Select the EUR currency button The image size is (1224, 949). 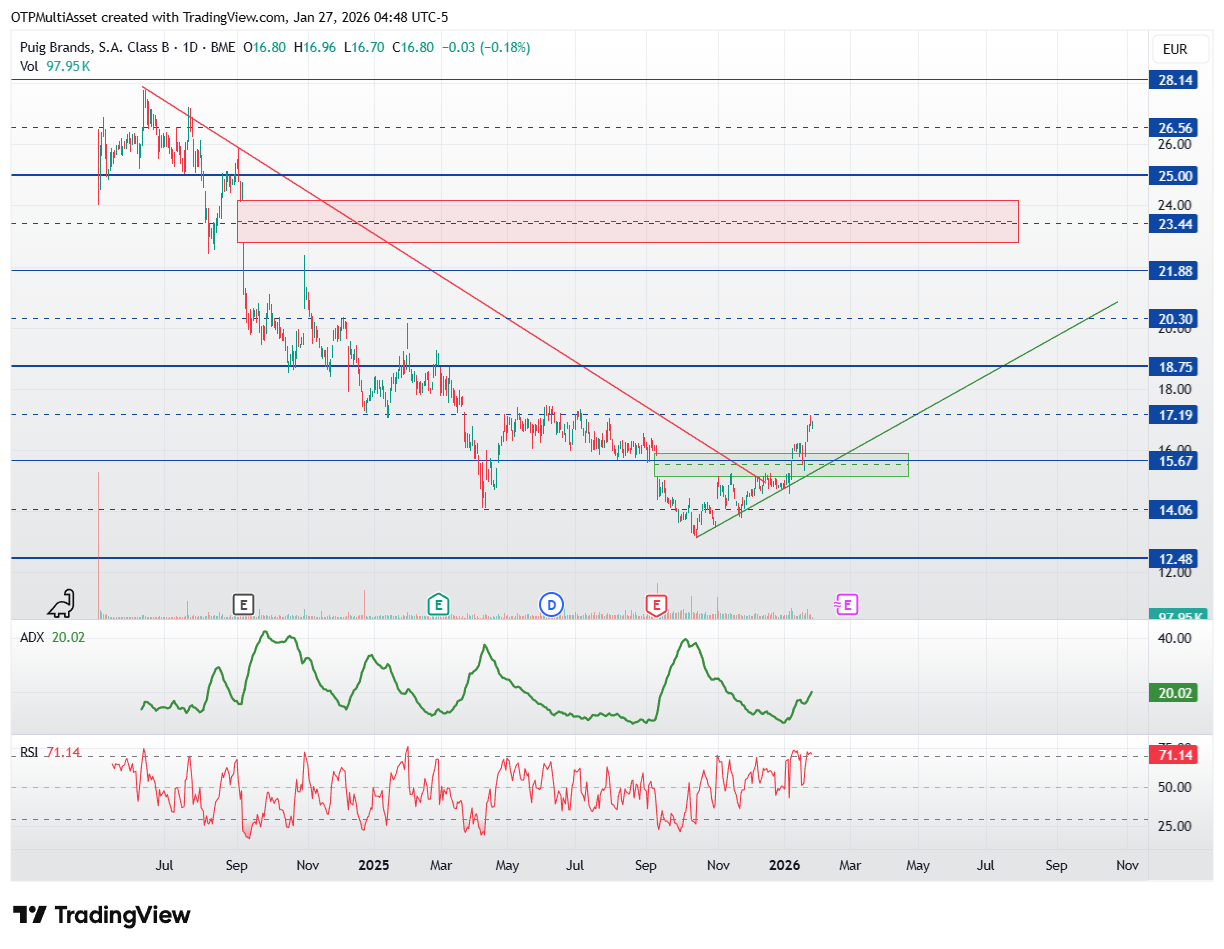pos(1174,49)
